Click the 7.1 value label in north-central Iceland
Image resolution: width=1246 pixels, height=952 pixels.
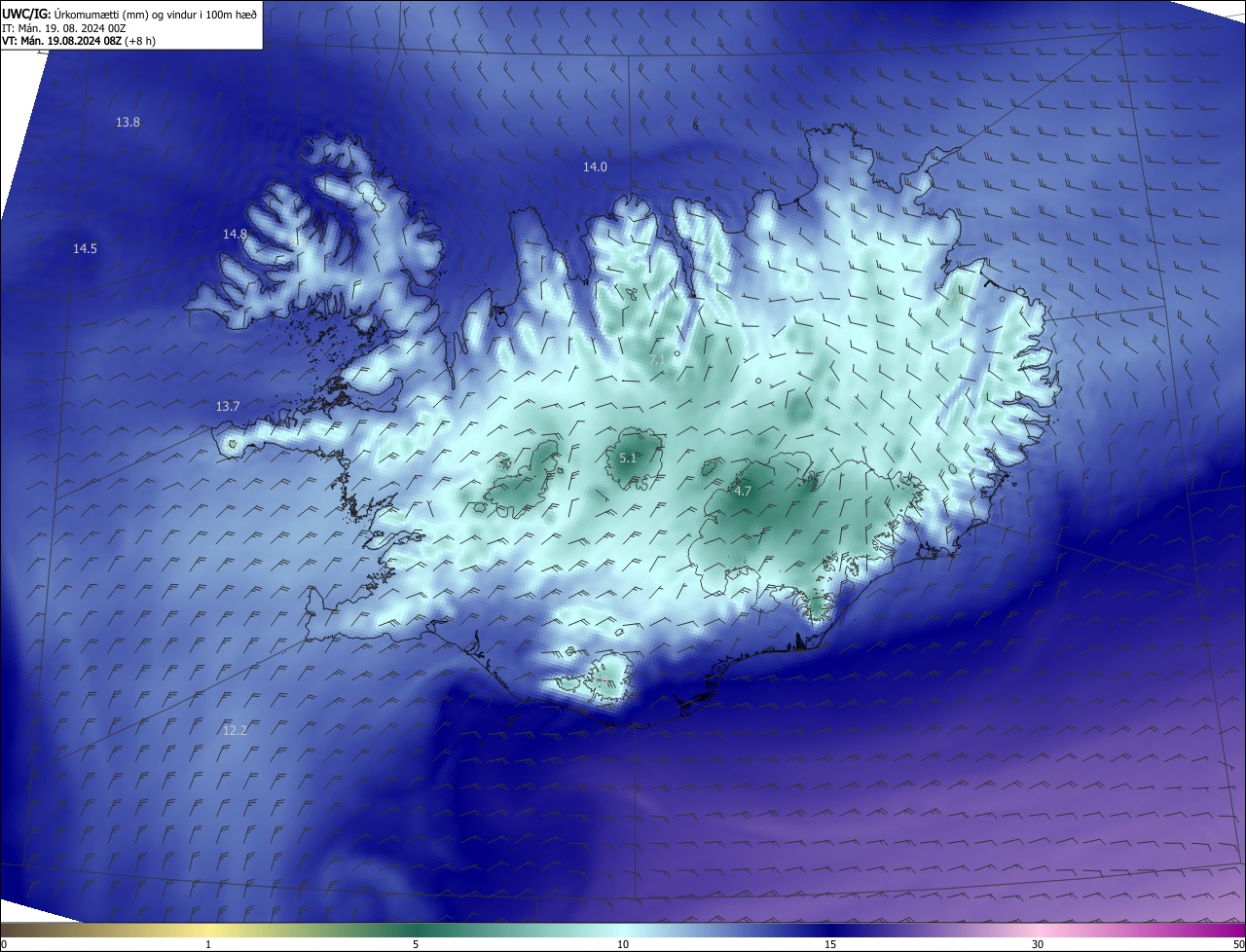point(657,360)
